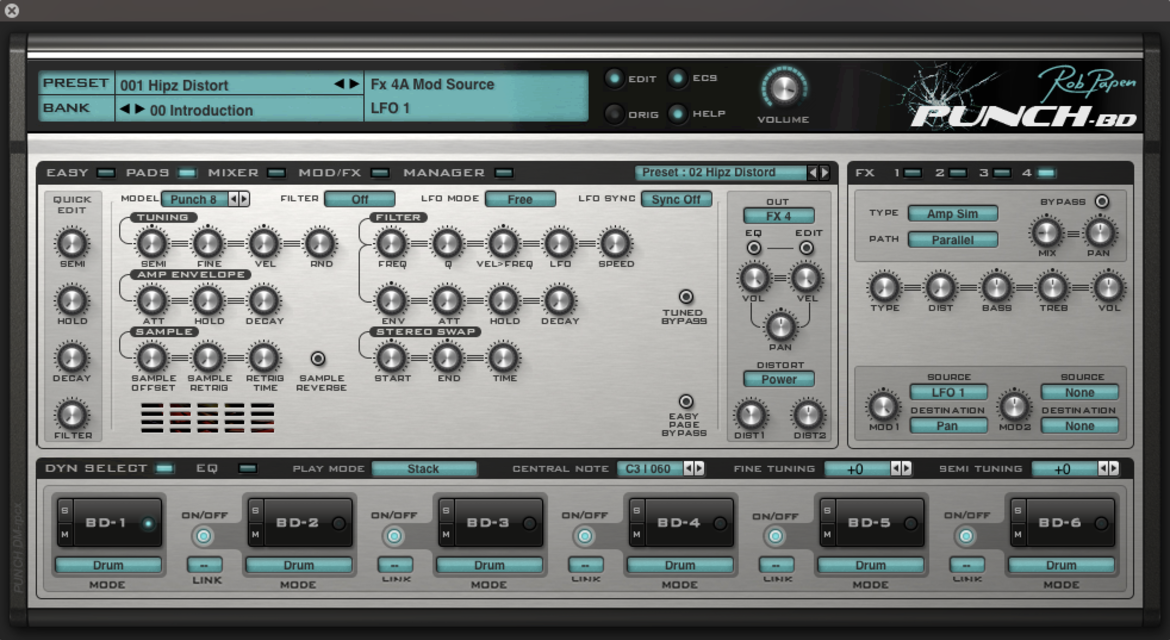Enable SAMPLE REVERSE
1170x640 pixels.
coord(318,359)
